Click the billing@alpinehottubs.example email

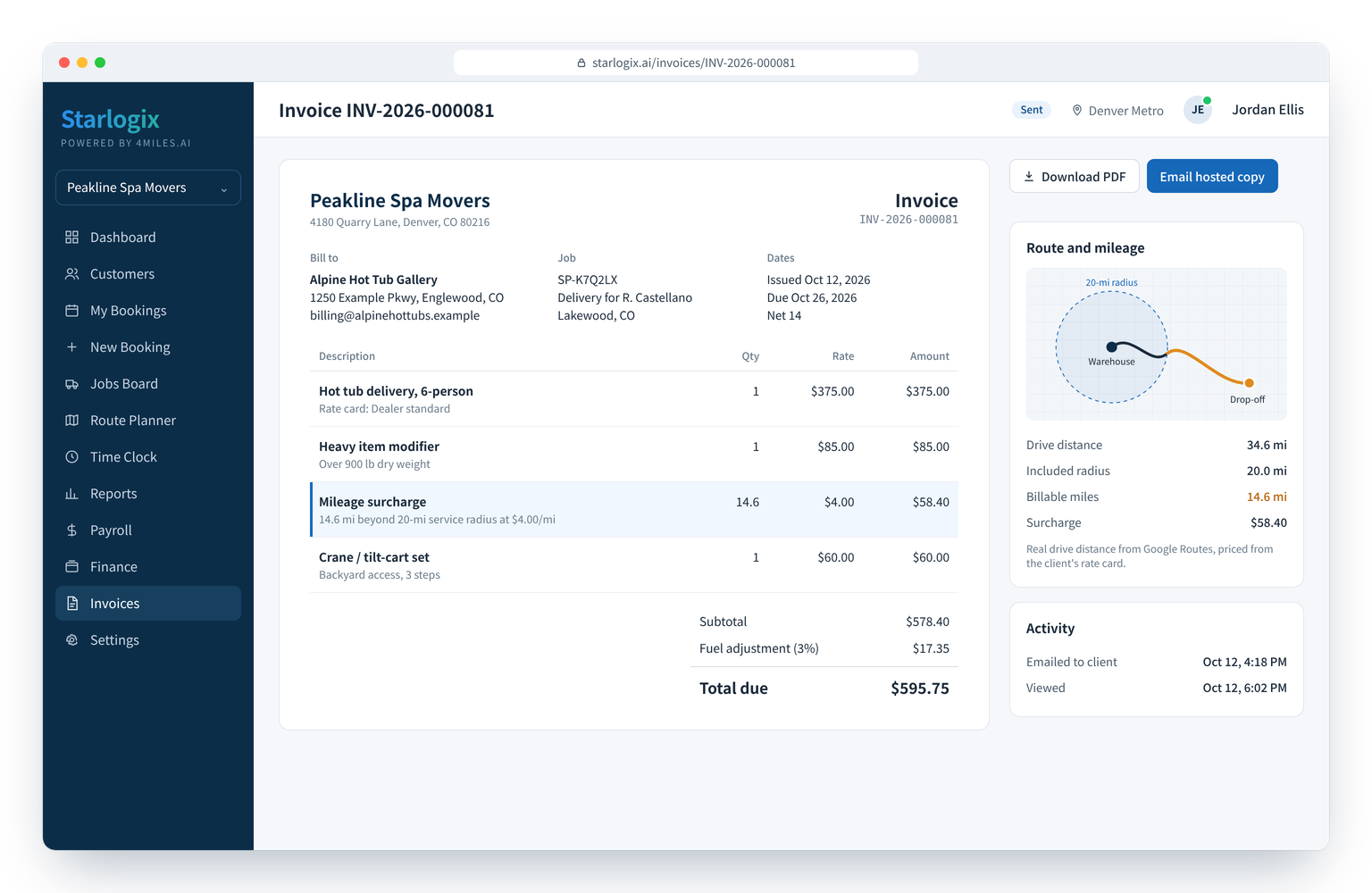tap(395, 315)
